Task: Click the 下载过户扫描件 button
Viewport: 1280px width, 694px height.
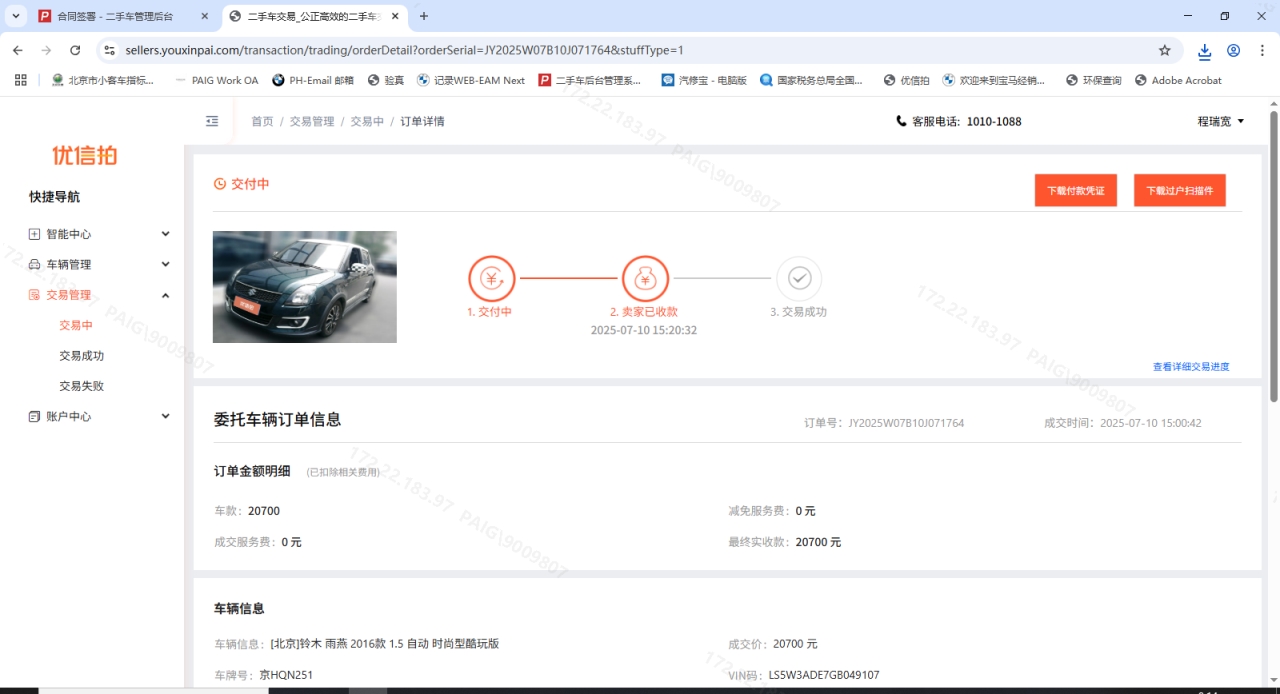Action: (1180, 190)
